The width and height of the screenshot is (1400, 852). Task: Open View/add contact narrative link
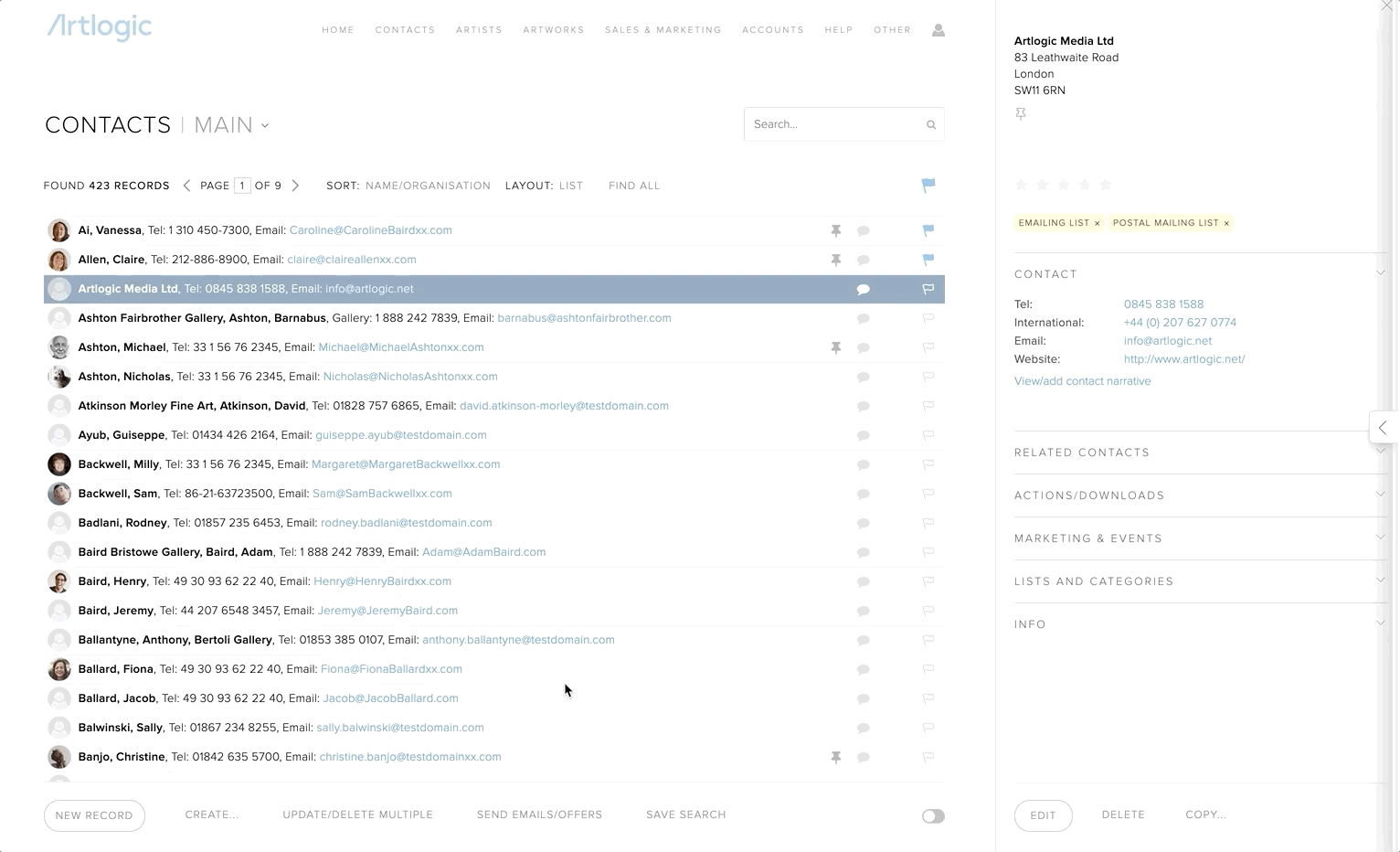tap(1082, 381)
